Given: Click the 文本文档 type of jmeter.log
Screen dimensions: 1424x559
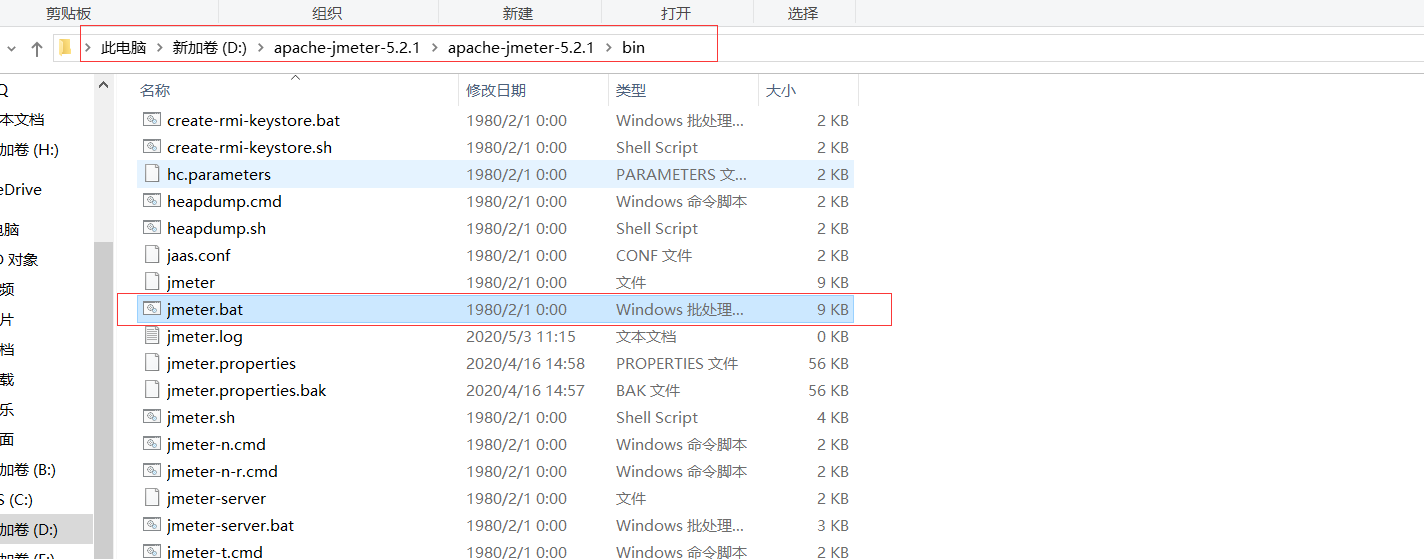Looking at the screenshot, I should pos(646,336).
